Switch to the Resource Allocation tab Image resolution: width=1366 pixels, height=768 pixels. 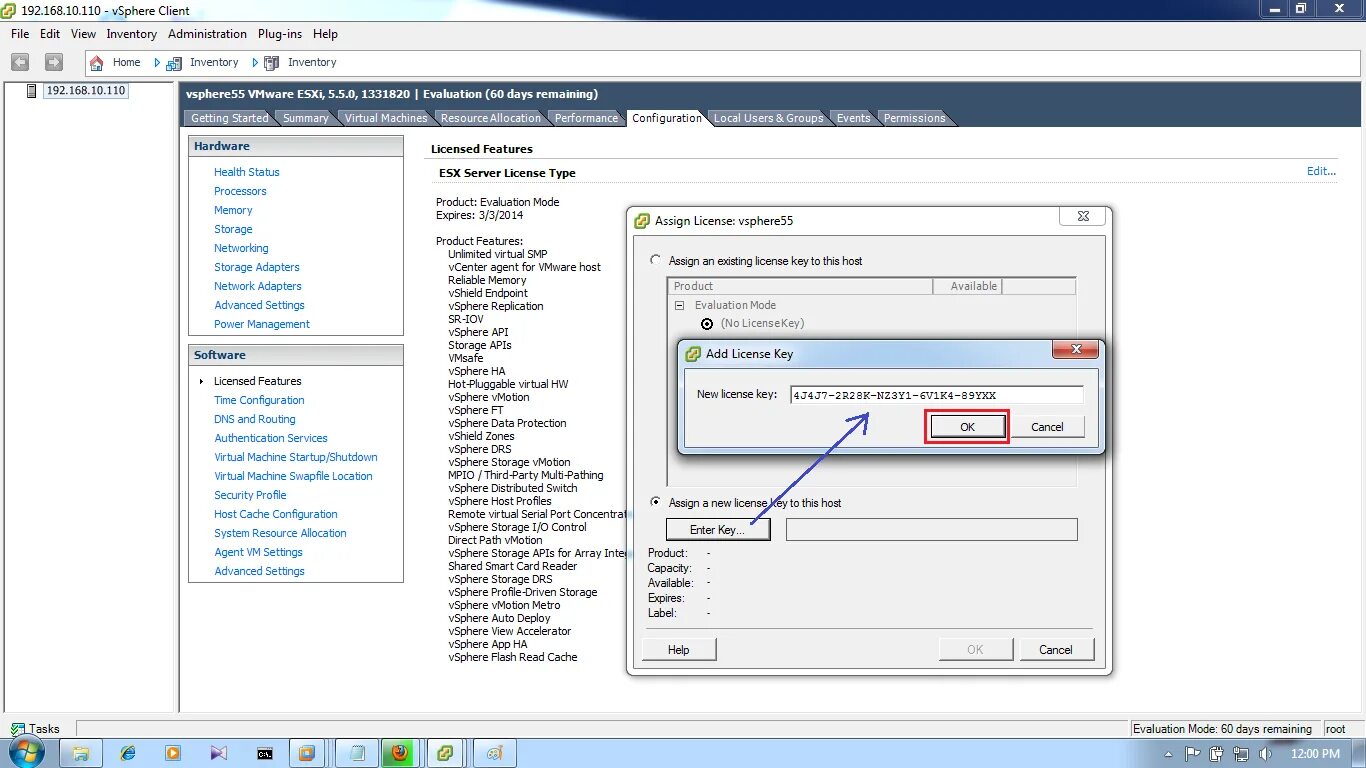491,118
